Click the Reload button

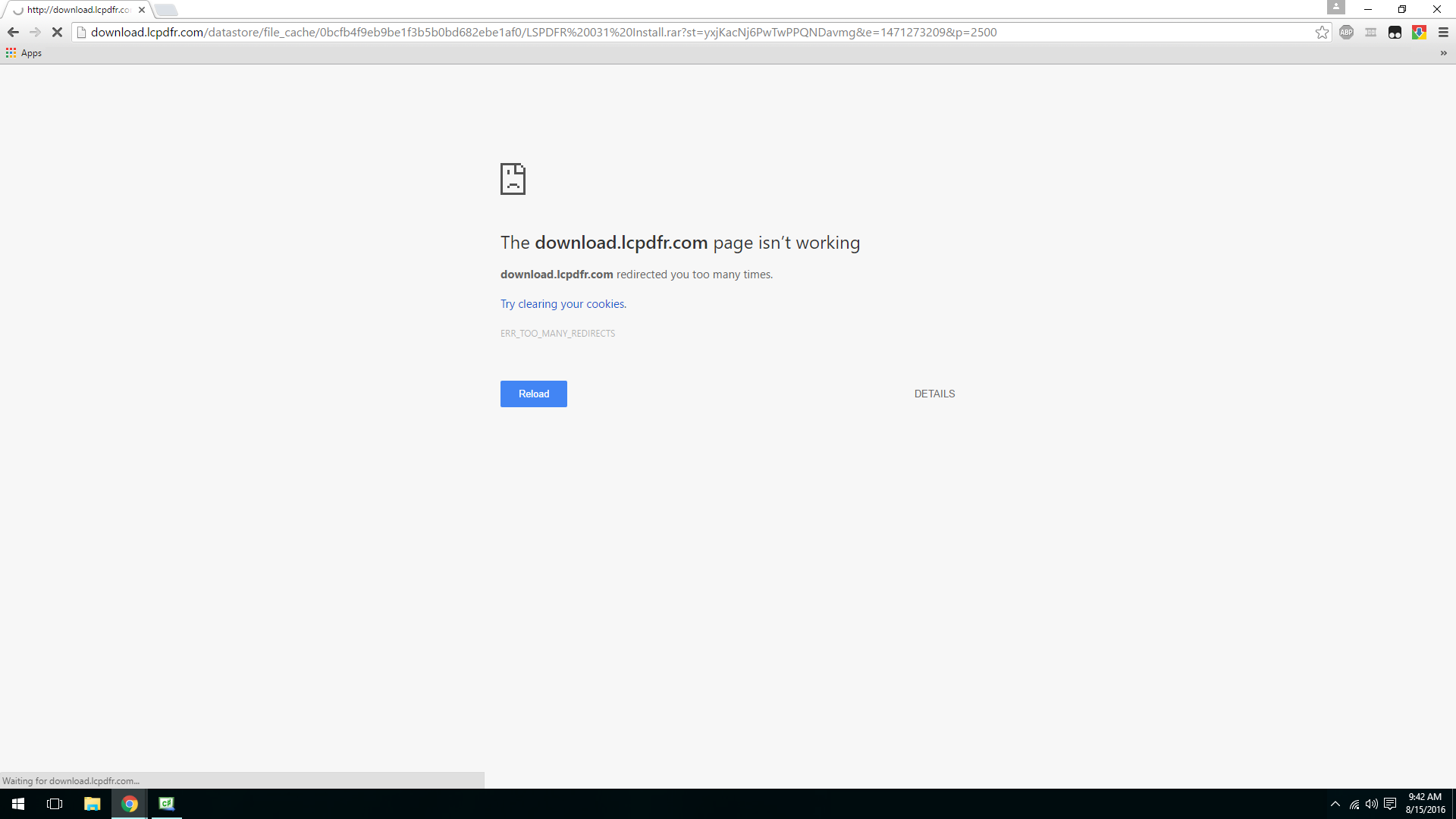tap(533, 394)
